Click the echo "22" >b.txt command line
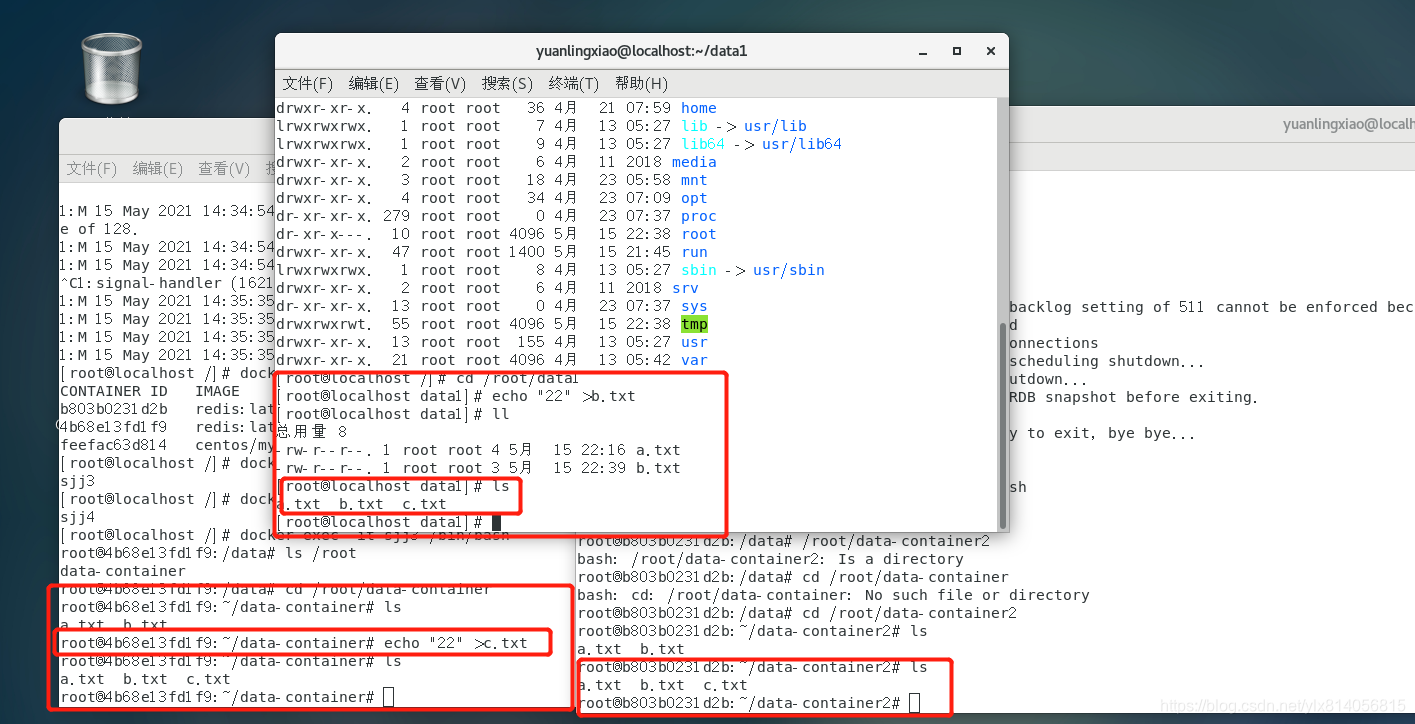The image size is (1415, 724). pos(456,396)
